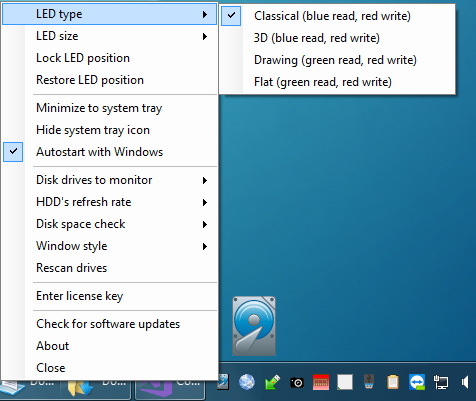Expand Disk drives to monitor submenu
Viewport: 476px width, 401px height.
tap(109, 180)
